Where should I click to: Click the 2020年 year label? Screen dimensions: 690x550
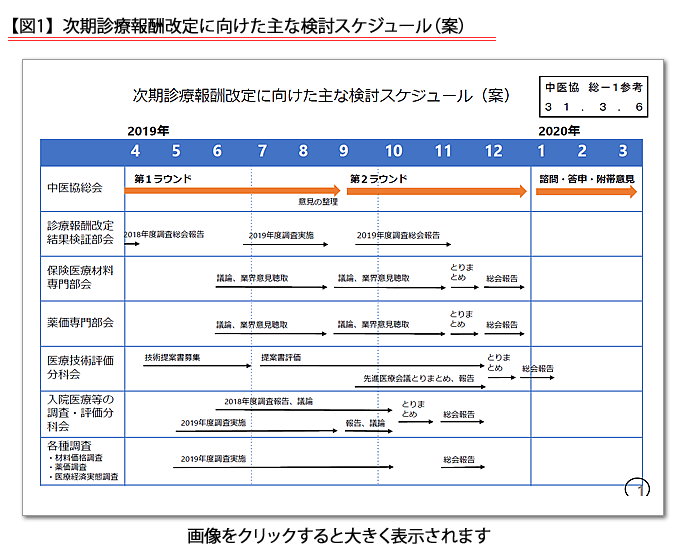tap(559, 131)
